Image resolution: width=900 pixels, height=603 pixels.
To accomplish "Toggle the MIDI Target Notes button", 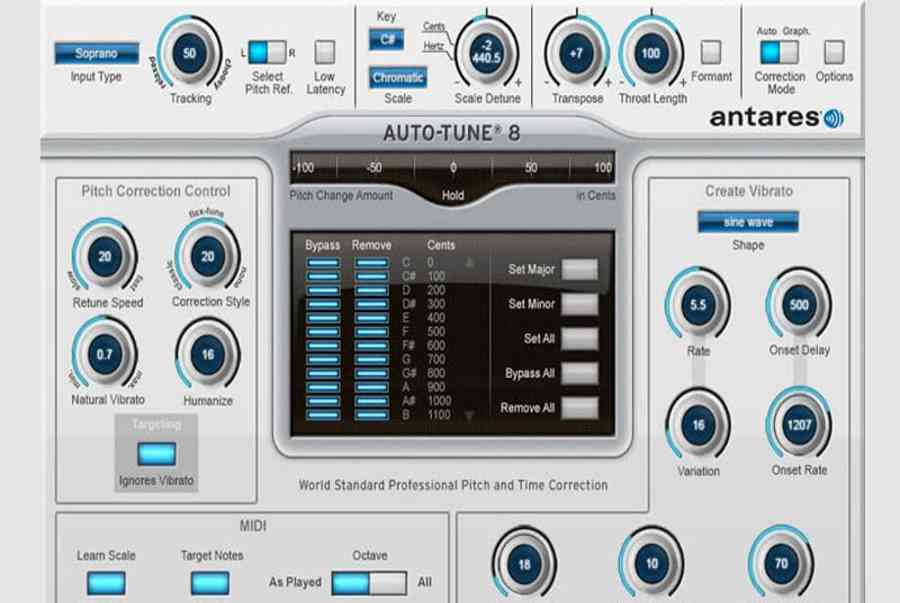I will pyautogui.click(x=210, y=583).
